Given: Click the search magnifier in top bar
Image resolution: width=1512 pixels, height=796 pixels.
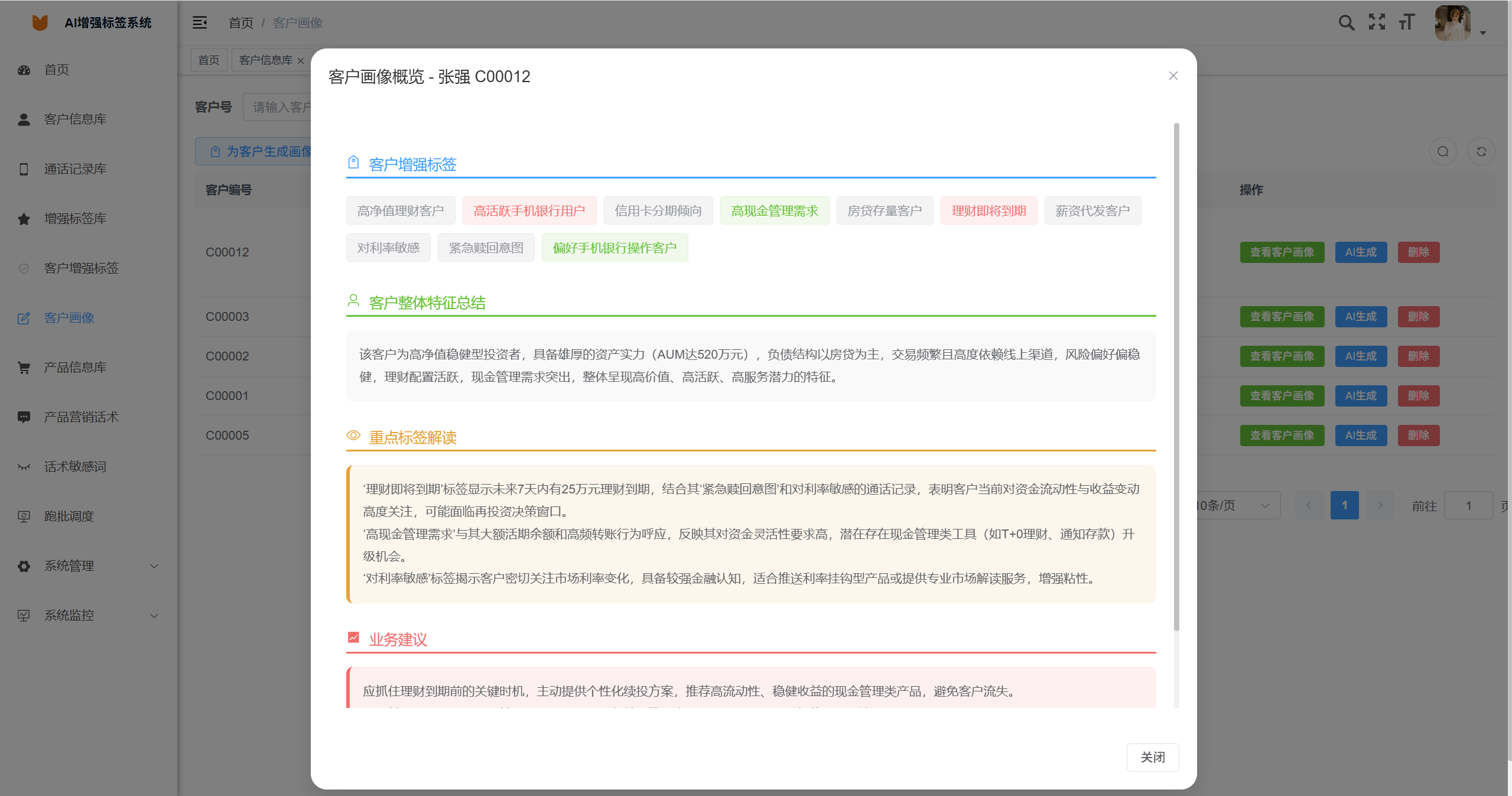Looking at the screenshot, I should pyautogui.click(x=1347, y=22).
